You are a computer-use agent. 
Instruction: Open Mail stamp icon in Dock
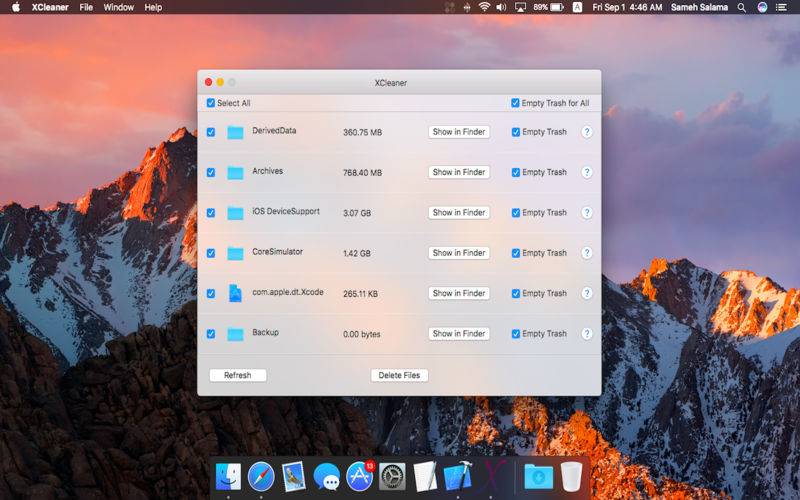coord(293,477)
